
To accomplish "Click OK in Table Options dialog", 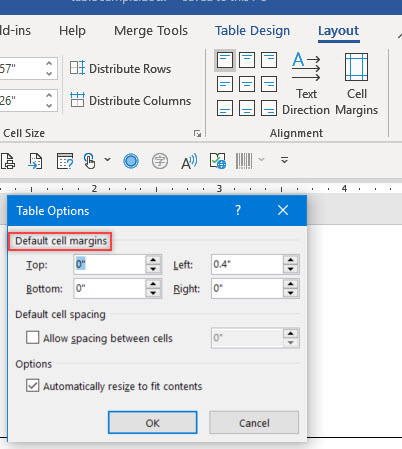I will coord(153,423).
